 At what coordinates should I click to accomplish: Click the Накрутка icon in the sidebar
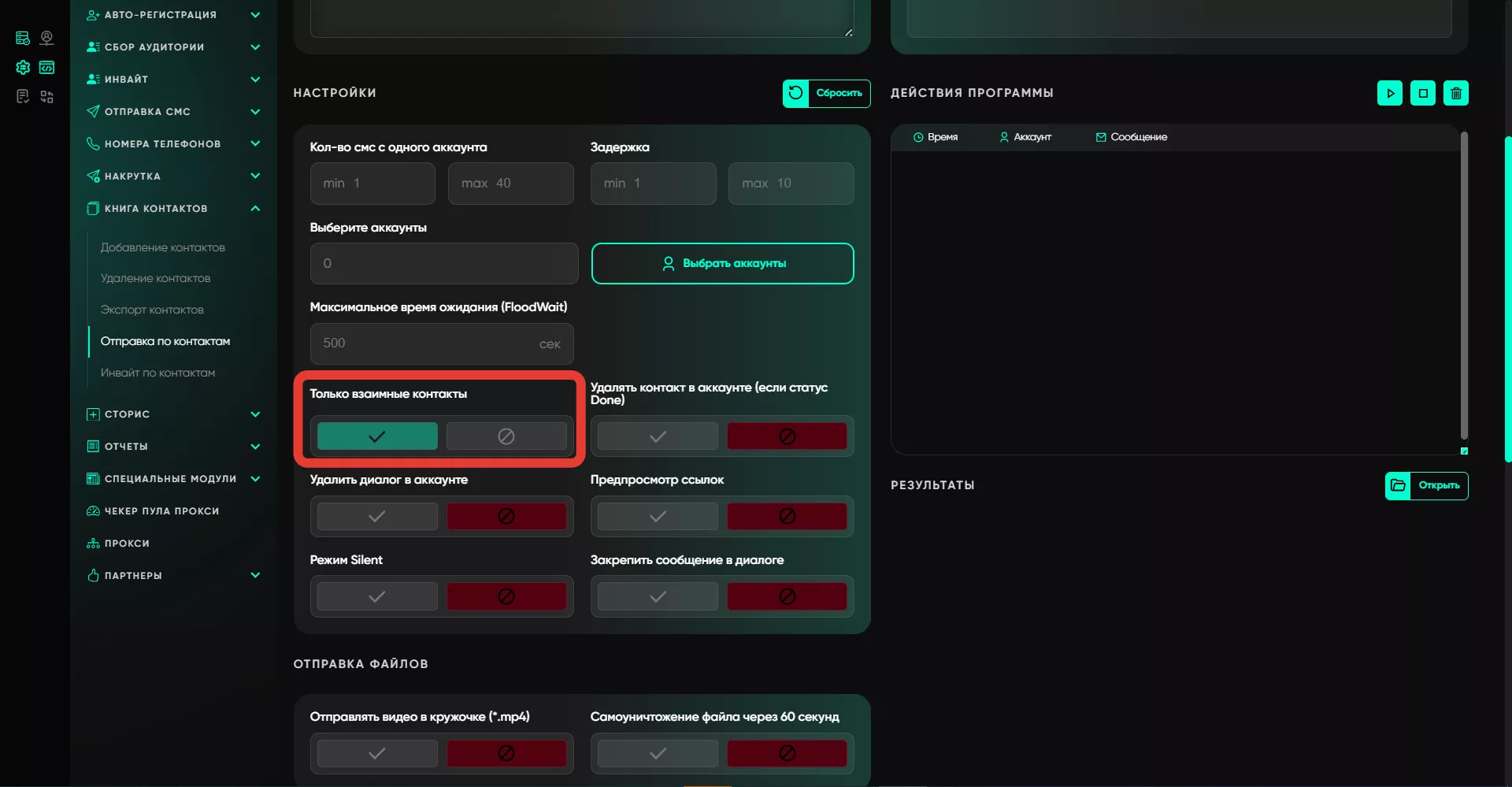[93, 176]
